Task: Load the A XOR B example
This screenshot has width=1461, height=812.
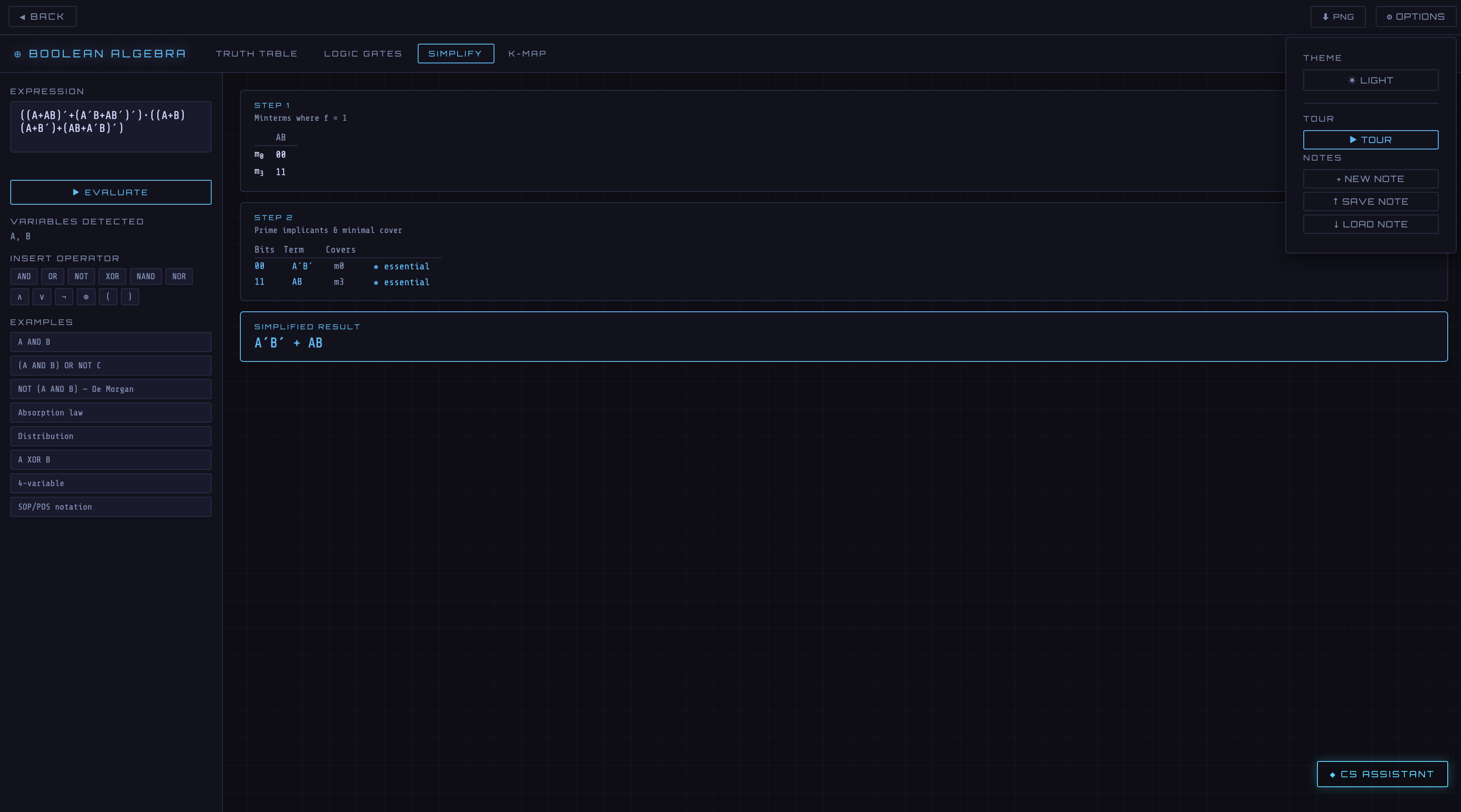Action: 111,459
